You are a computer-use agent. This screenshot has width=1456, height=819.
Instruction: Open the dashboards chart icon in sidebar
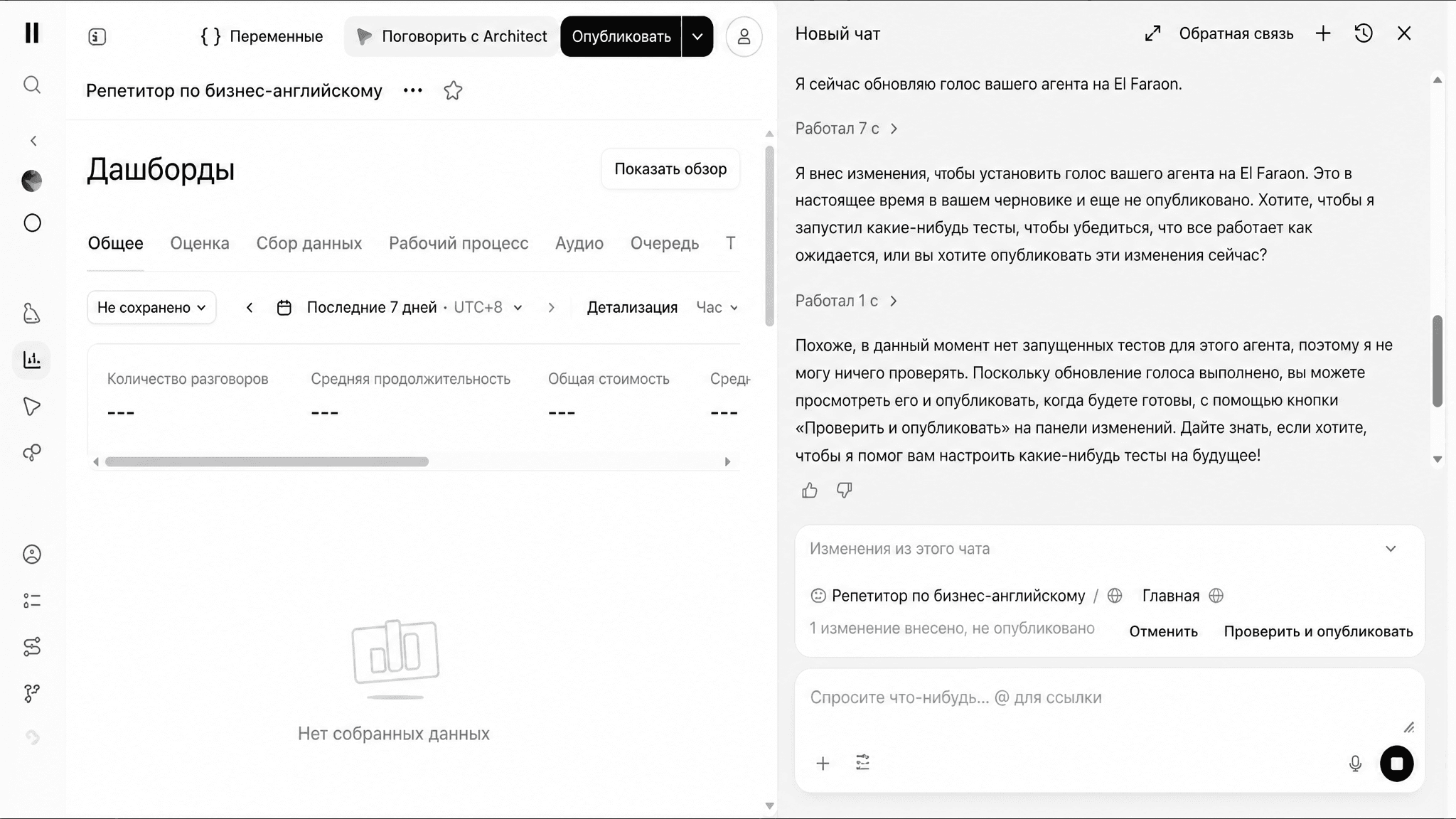tap(32, 360)
